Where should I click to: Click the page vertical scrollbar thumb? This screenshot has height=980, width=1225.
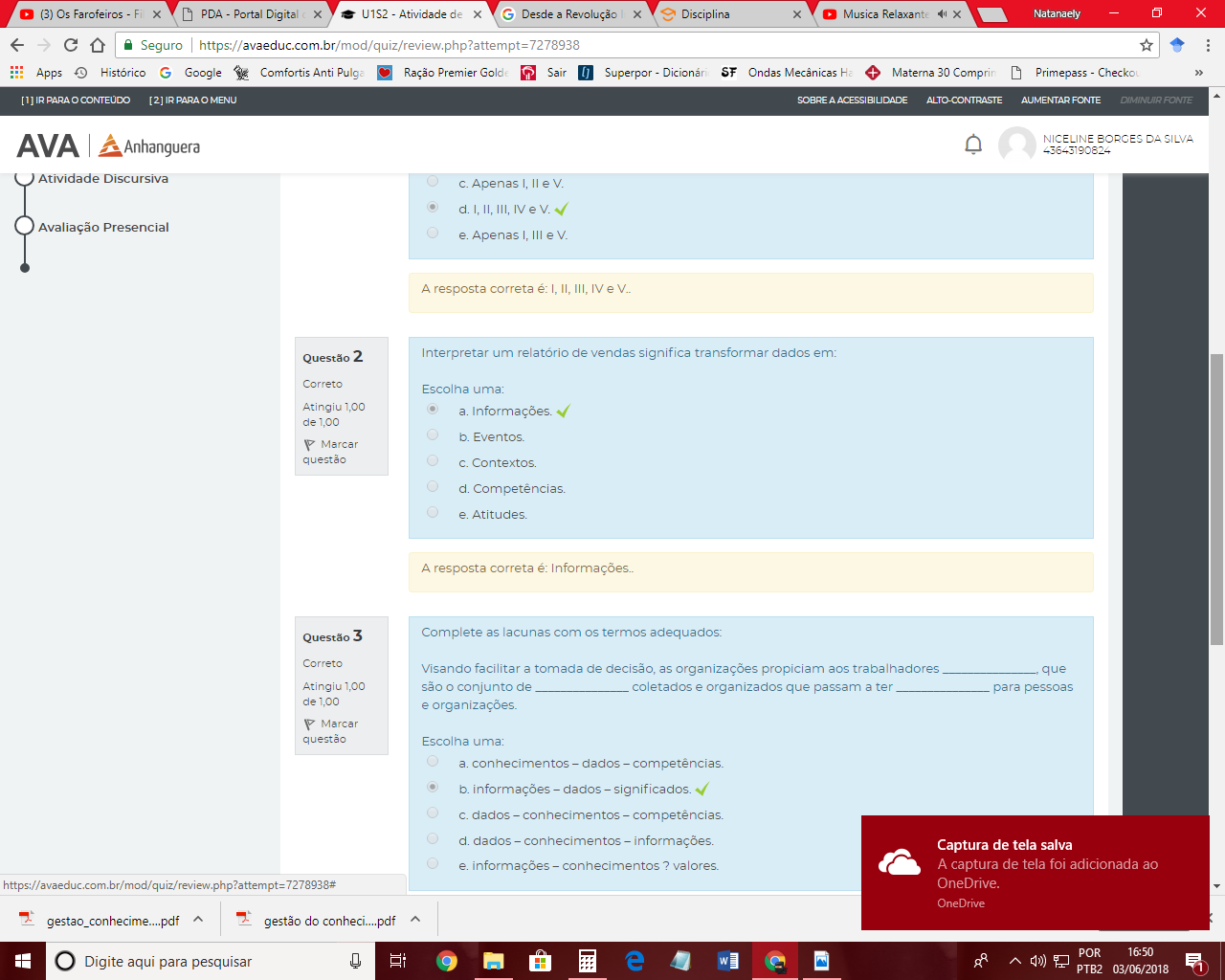1216,498
